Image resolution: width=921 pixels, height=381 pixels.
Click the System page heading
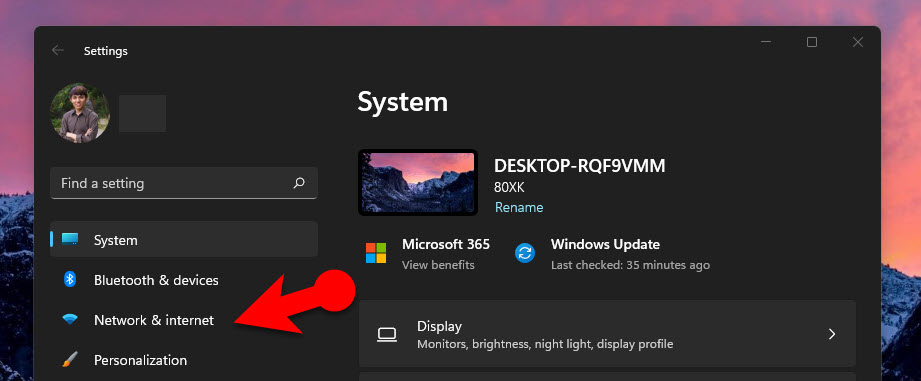click(402, 102)
